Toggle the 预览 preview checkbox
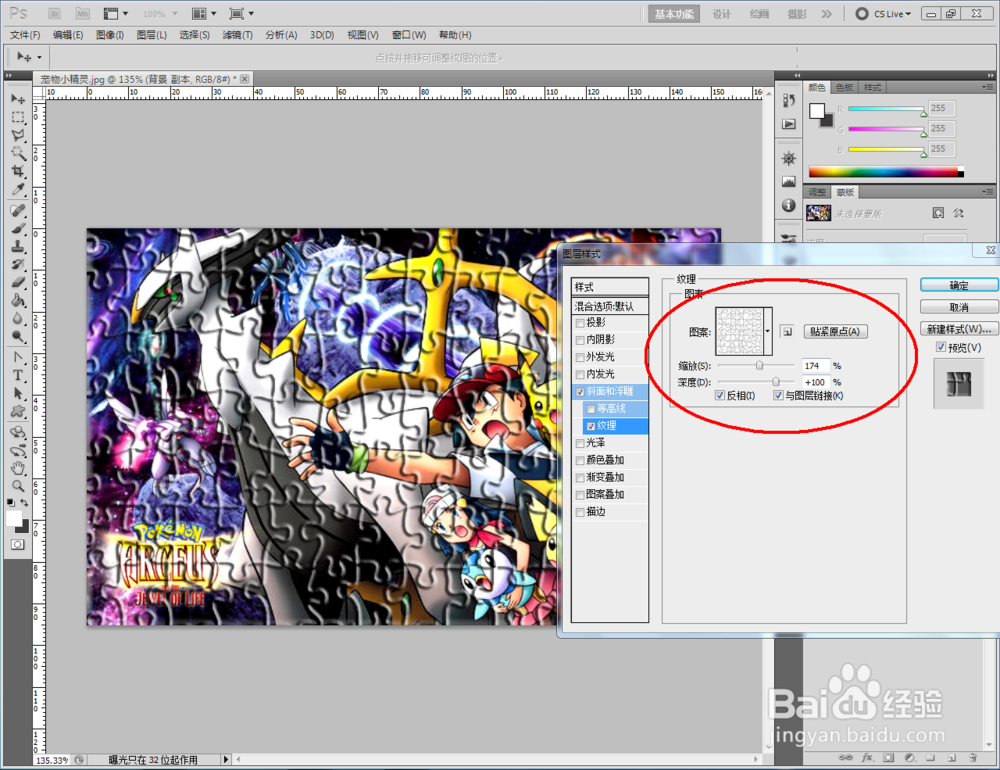Viewport: 1000px width, 770px height. tap(941, 347)
